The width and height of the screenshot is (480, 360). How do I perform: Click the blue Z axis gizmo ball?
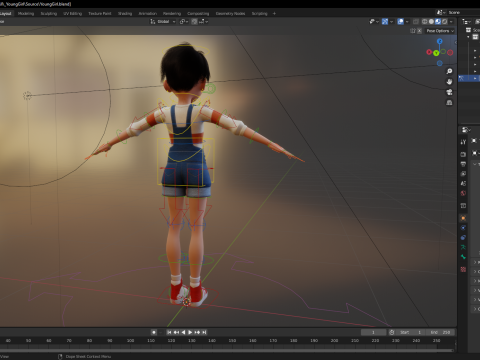pos(440,41)
